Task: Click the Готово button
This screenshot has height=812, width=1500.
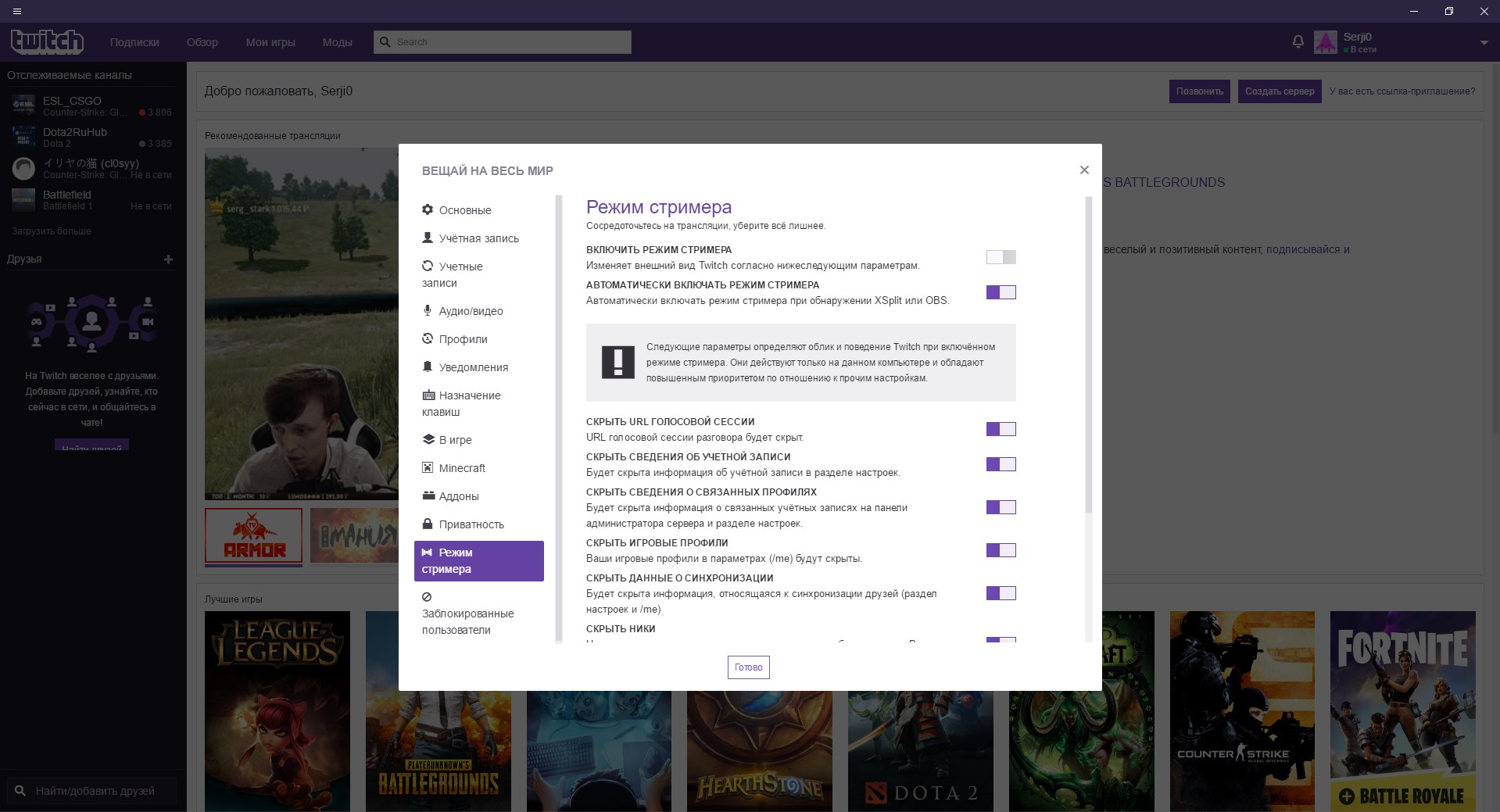Action: [748, 667]
